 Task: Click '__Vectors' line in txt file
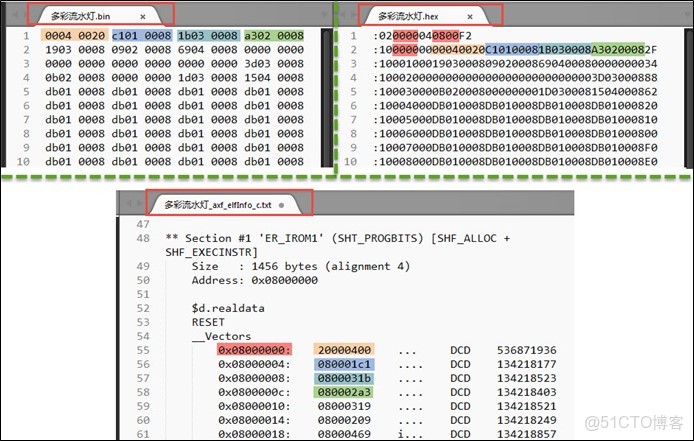point(221,336)
